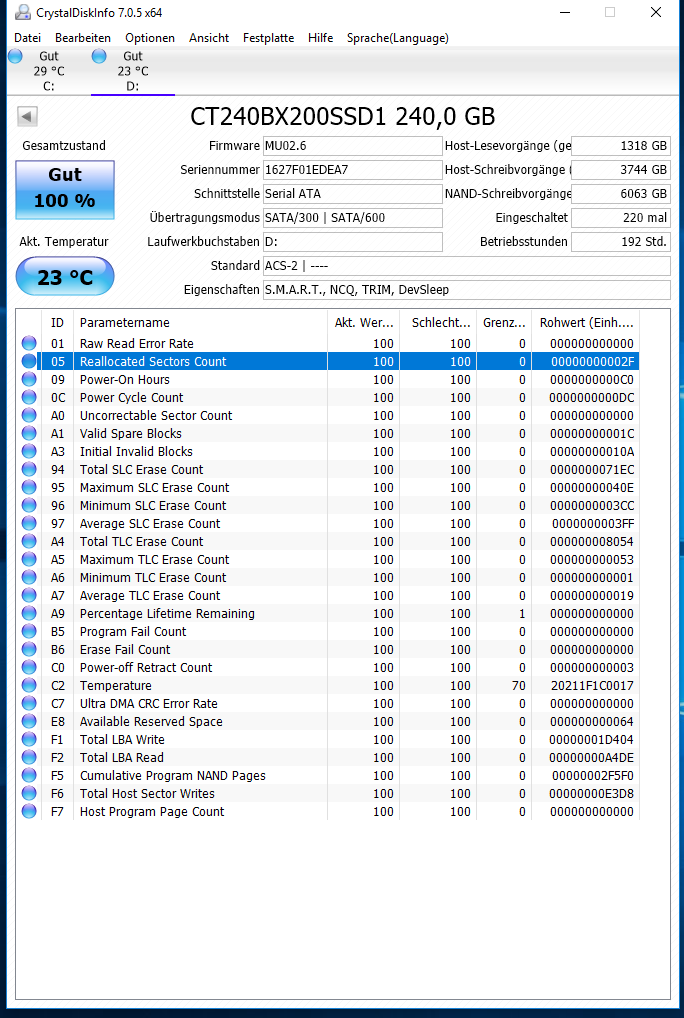Screen dimensions: 684x1018
Task: Click status orb of Uncorrectable Sector Count row
Action: coord(29,415)
